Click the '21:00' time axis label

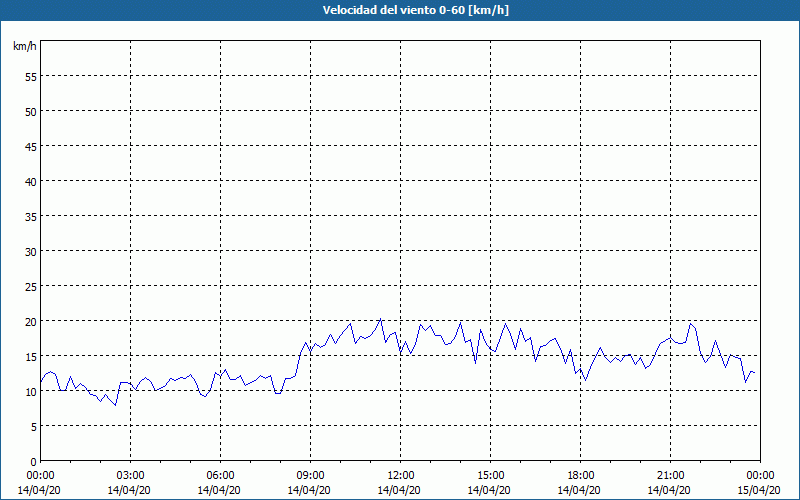tap(670, 476)
